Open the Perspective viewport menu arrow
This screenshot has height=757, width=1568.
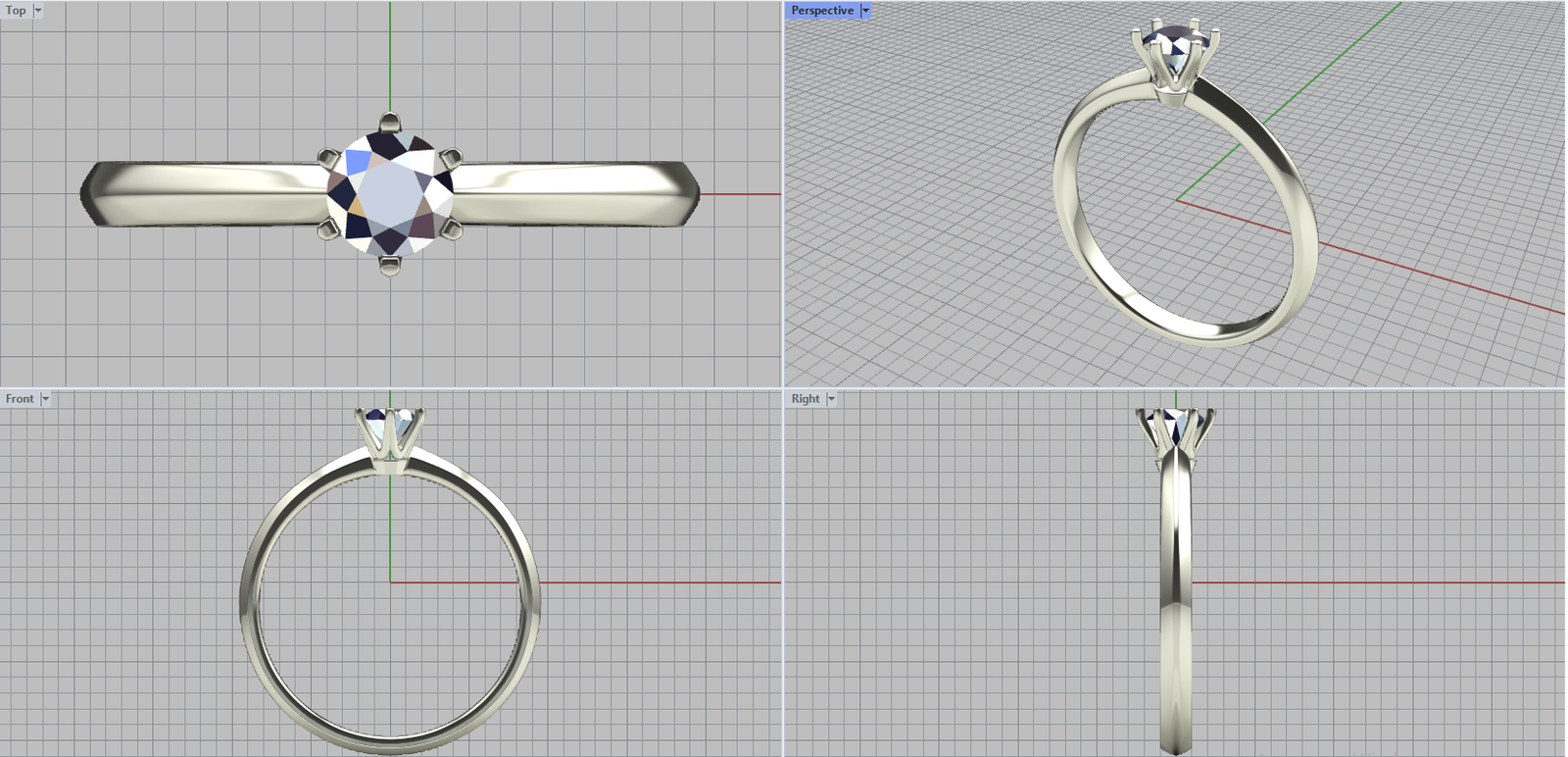click(865, 11)
